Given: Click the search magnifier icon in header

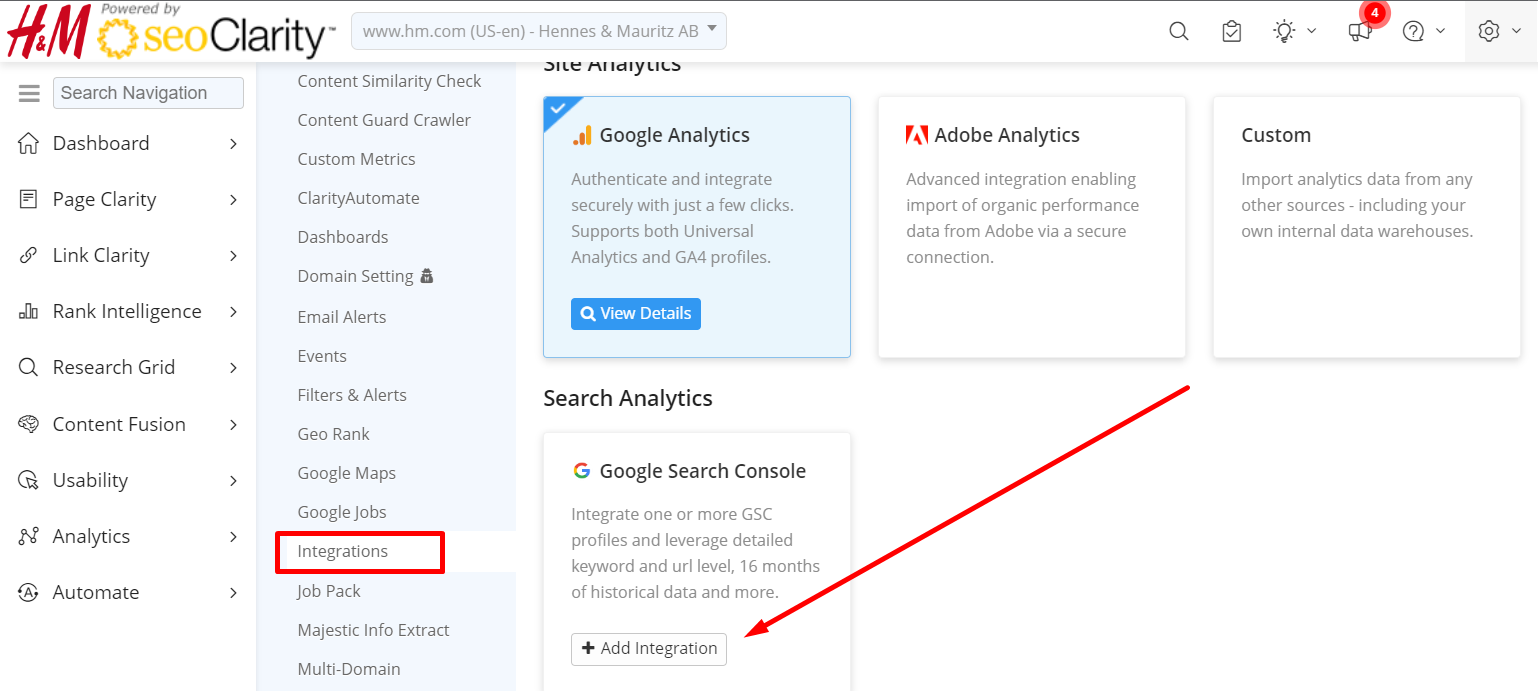Looking at the screenshot, I should coord(1179,31).
